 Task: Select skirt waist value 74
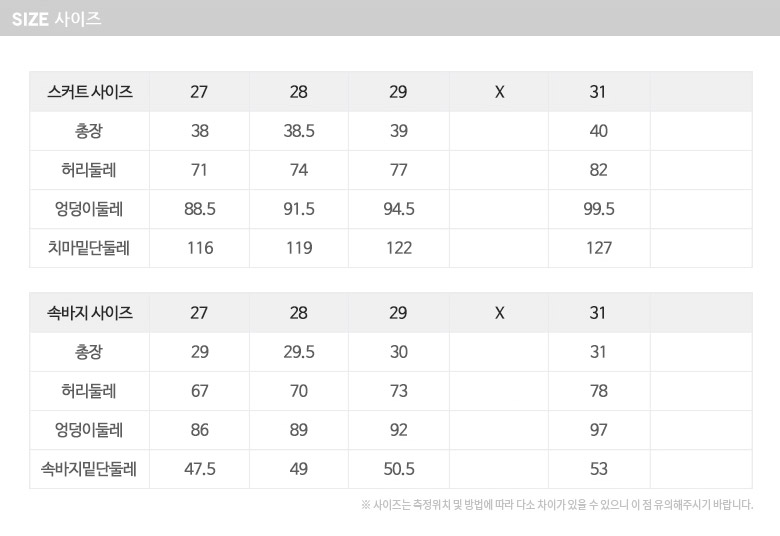[x=299, y=170]
